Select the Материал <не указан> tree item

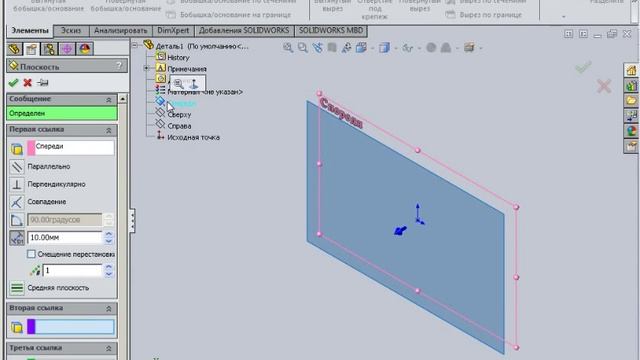(205, 92)
